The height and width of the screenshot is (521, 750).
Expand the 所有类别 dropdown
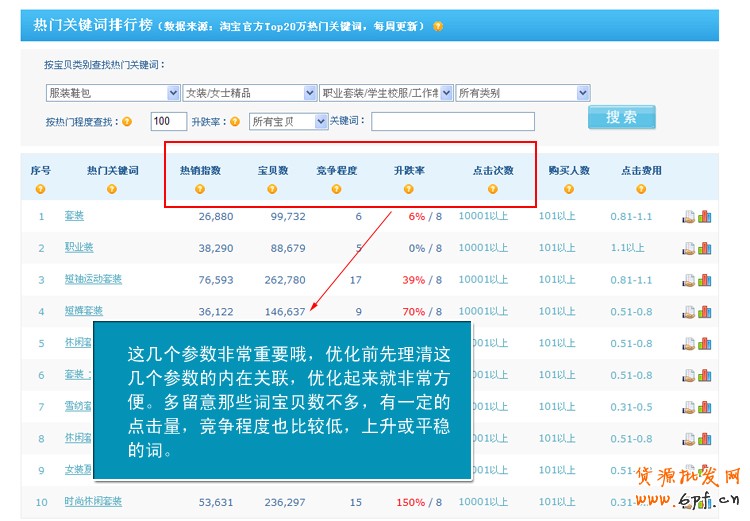522,93
